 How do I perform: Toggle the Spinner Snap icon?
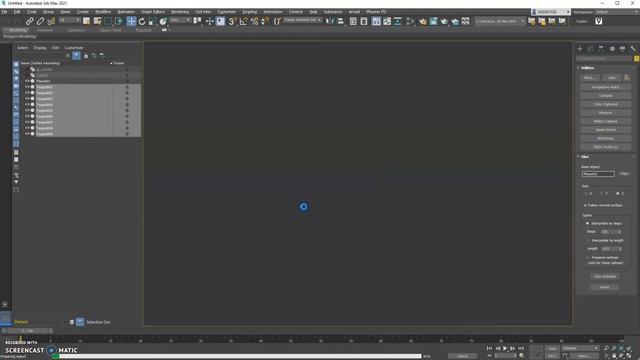(265, 21)
